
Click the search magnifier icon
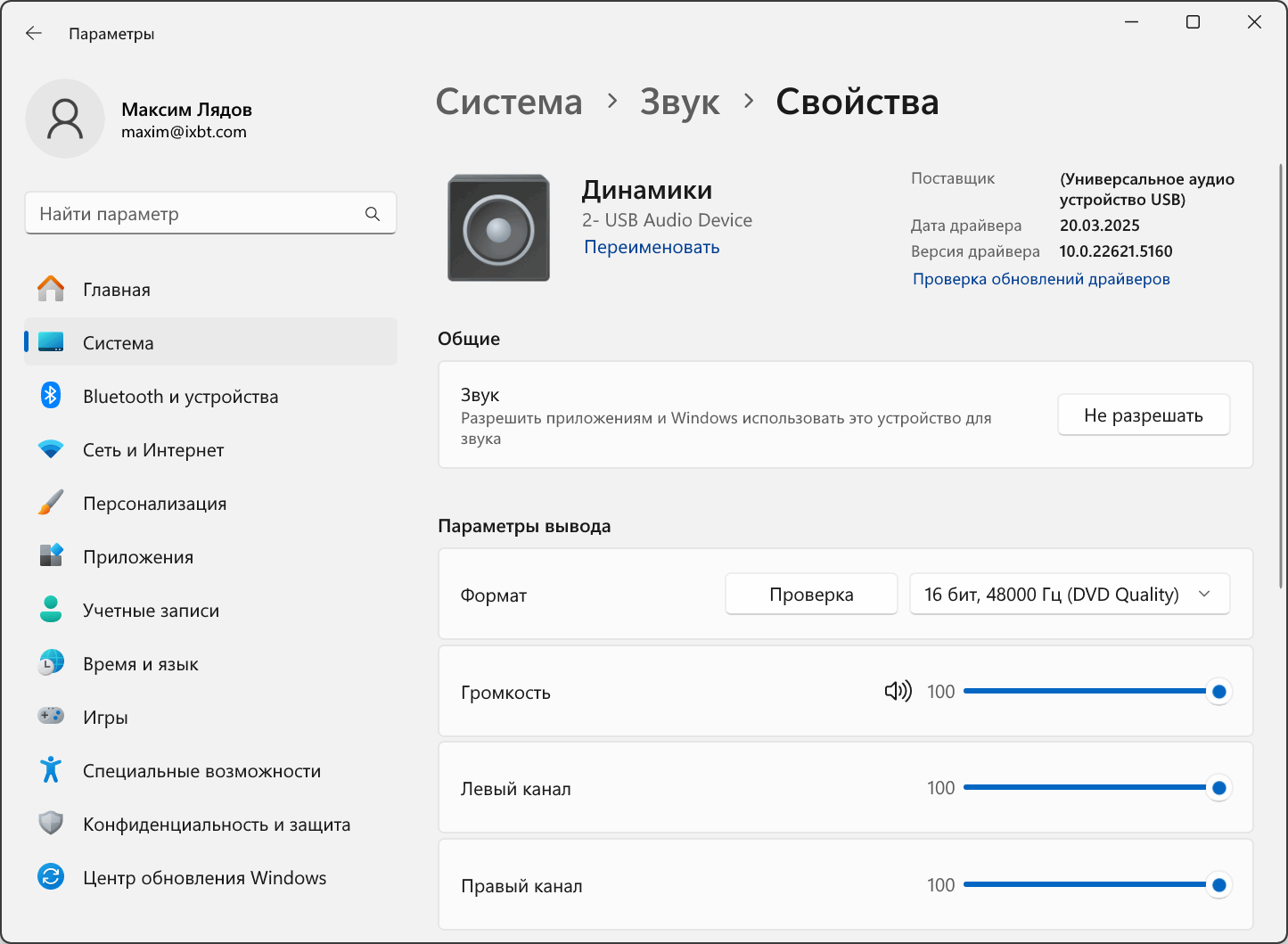point(373,214)
